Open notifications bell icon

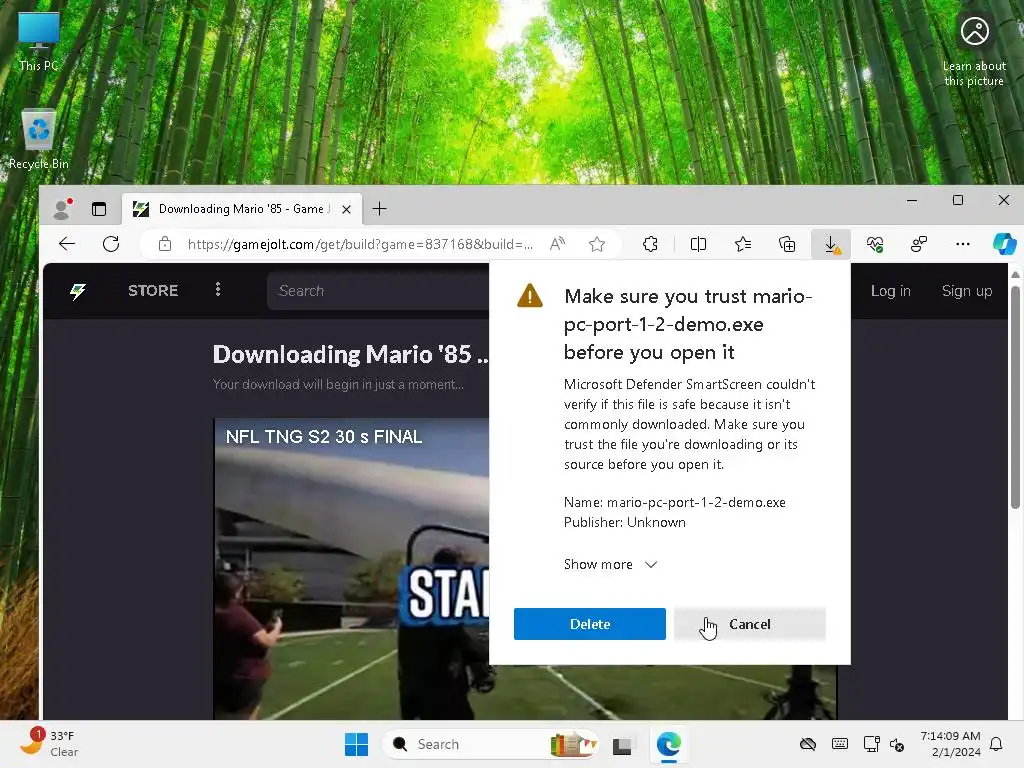pyautogui.click(x=997, y=744)
